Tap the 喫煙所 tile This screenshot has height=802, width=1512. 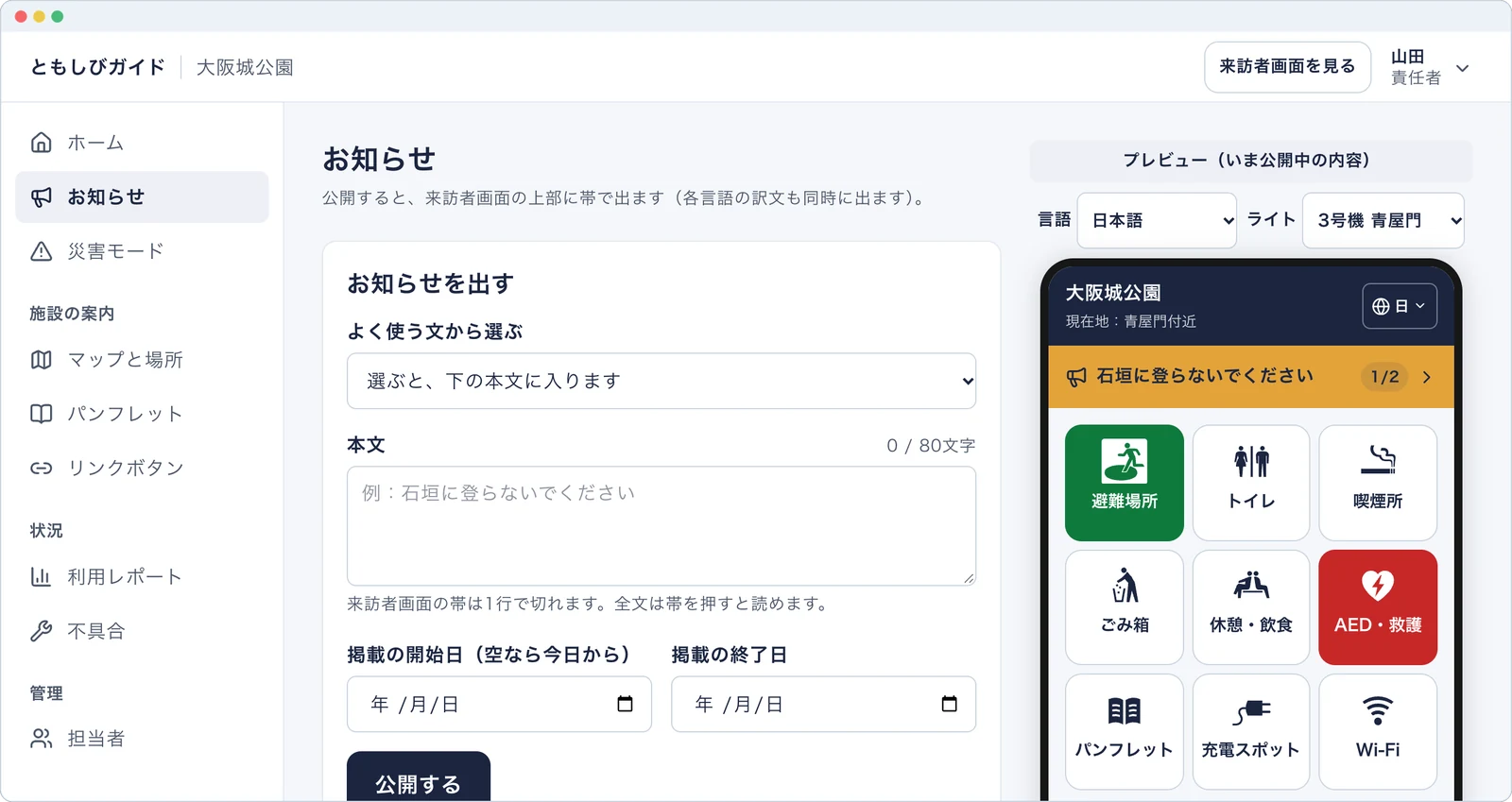coord(1378,483)
